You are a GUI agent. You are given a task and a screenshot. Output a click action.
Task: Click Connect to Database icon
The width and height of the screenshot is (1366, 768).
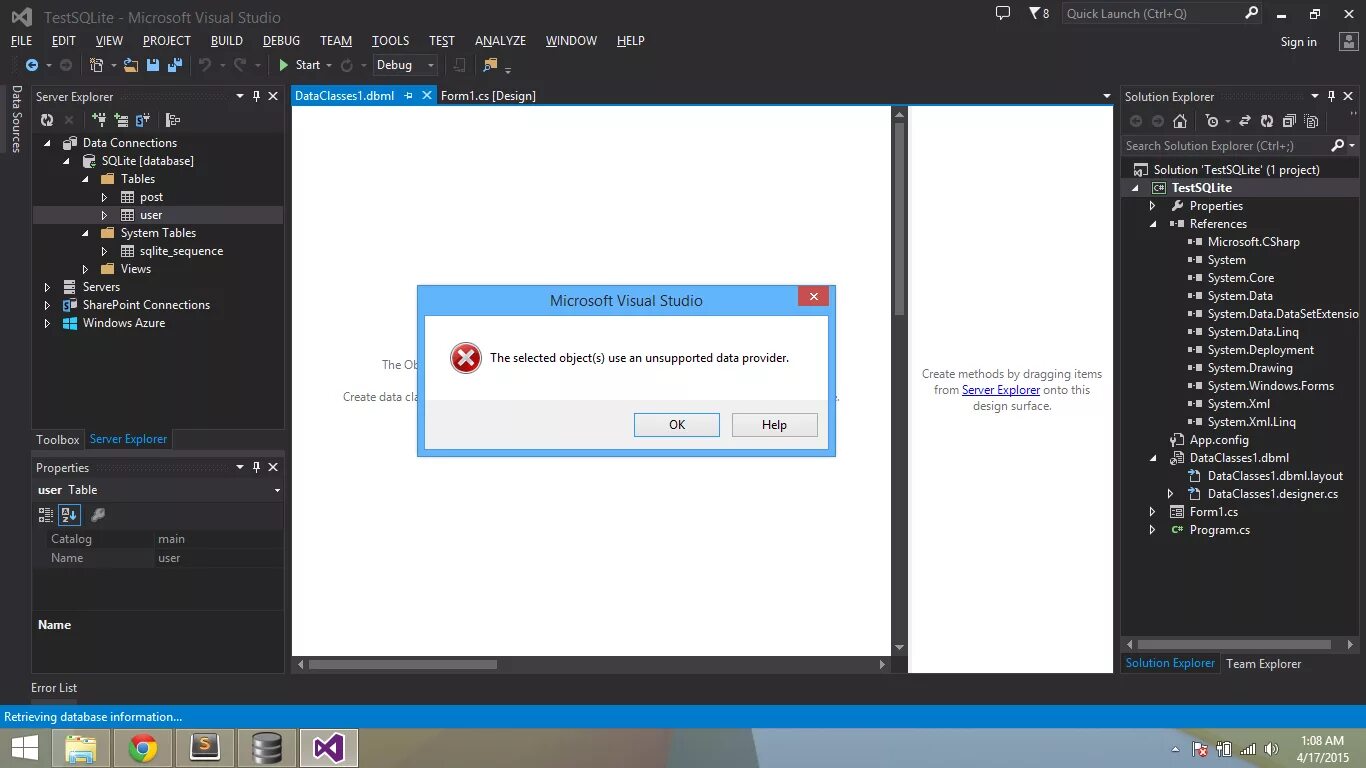(99, 120)
